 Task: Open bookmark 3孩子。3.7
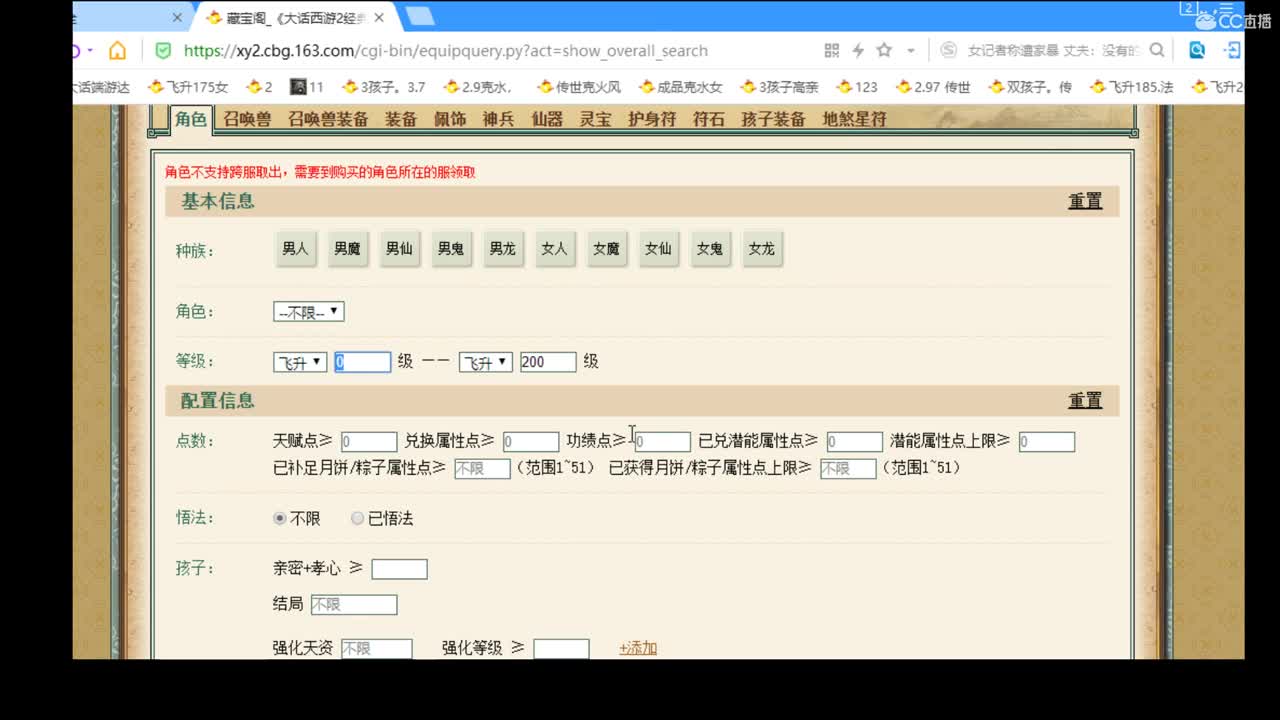pos(383,87)
